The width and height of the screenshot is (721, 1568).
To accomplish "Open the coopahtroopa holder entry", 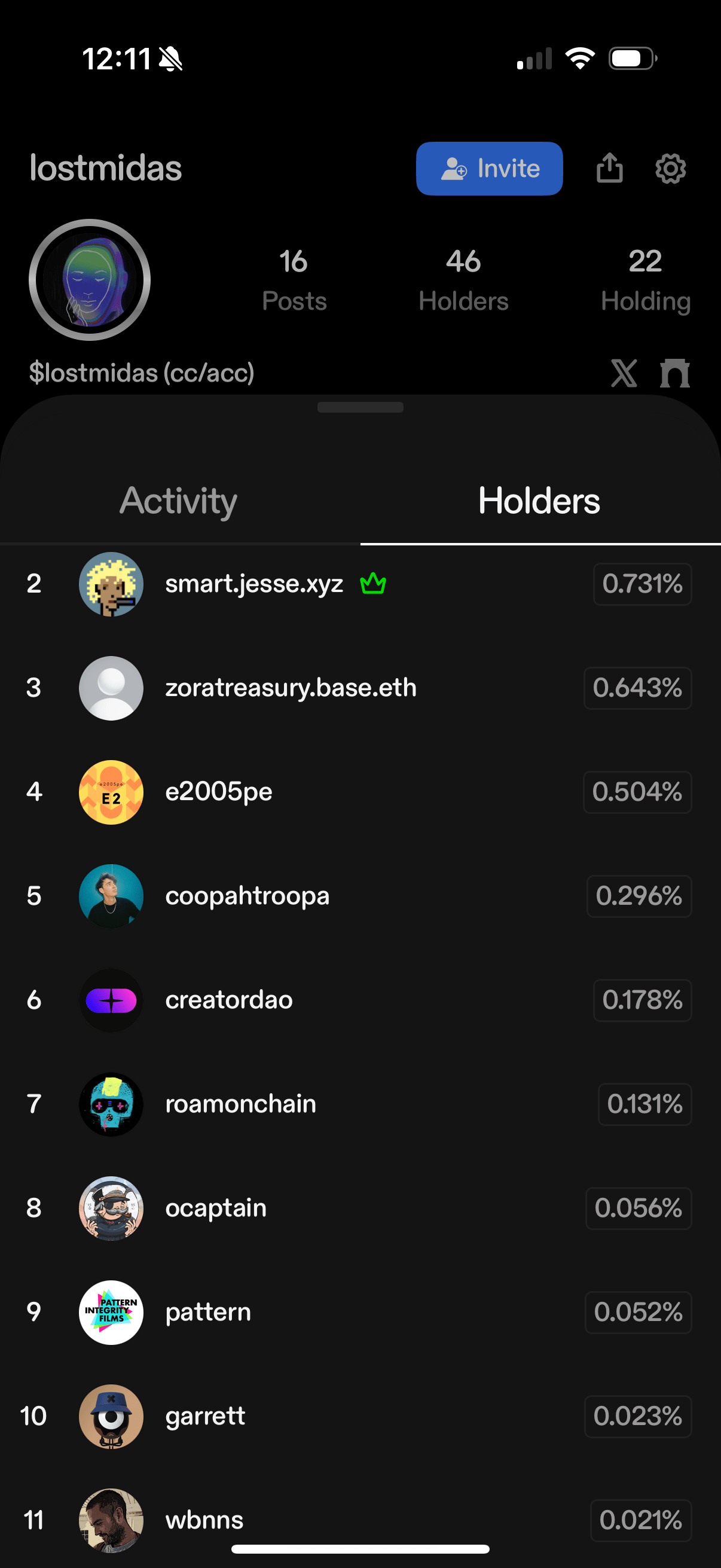I will 247,896.
